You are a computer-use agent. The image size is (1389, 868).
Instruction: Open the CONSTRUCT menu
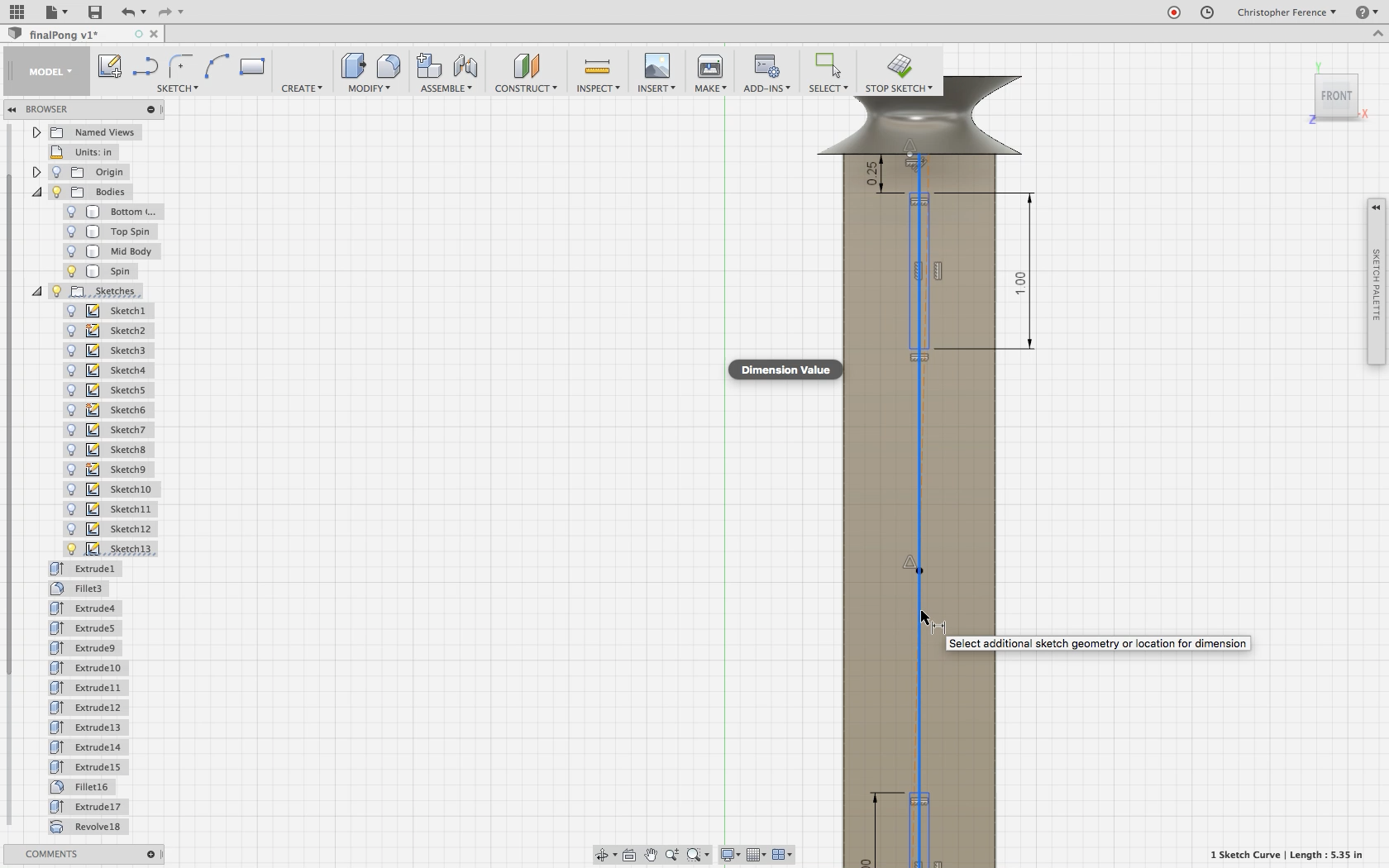click(526, 88)
